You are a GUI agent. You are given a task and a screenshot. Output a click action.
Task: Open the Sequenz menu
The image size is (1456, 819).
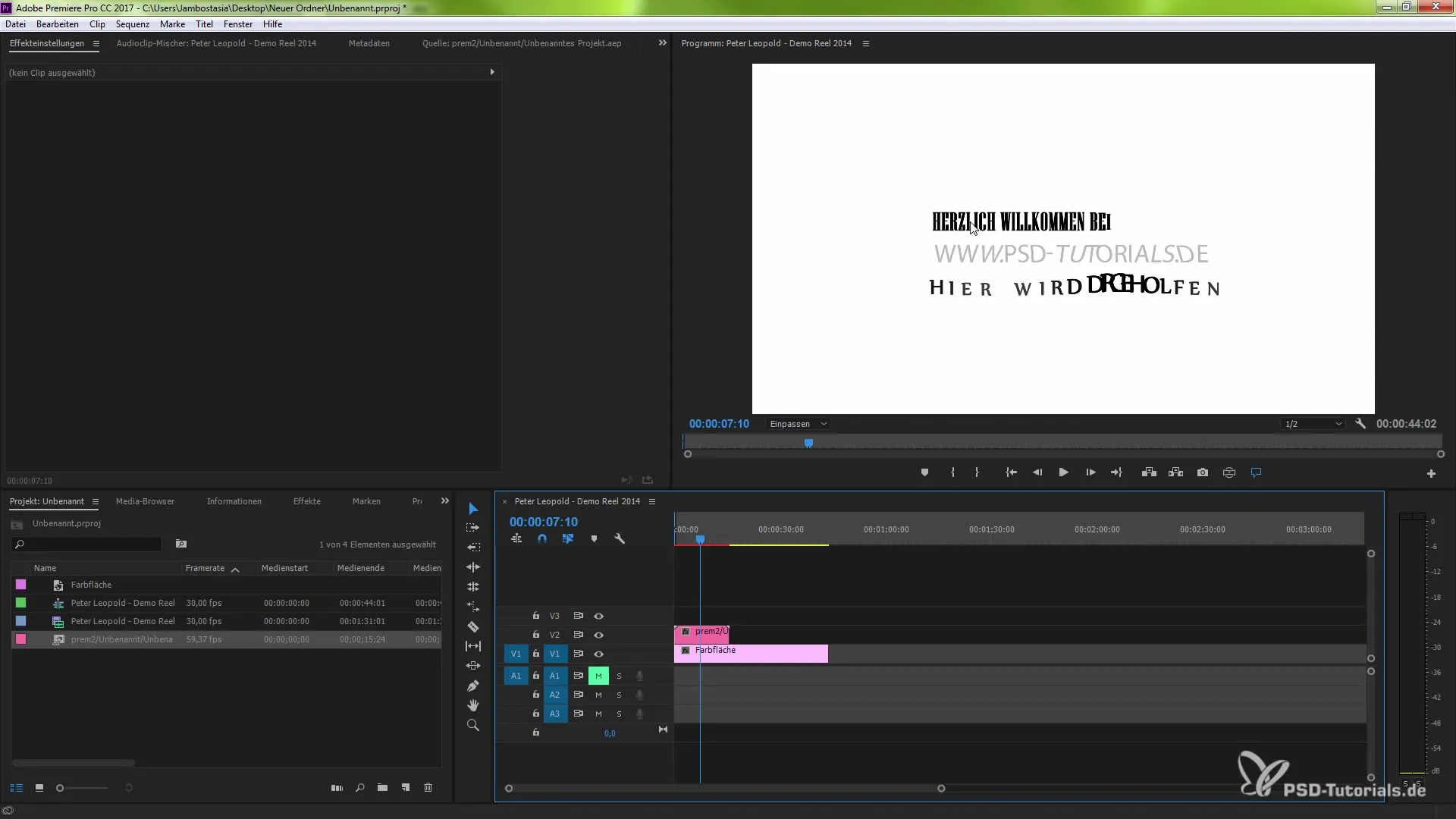pos(133,24)
